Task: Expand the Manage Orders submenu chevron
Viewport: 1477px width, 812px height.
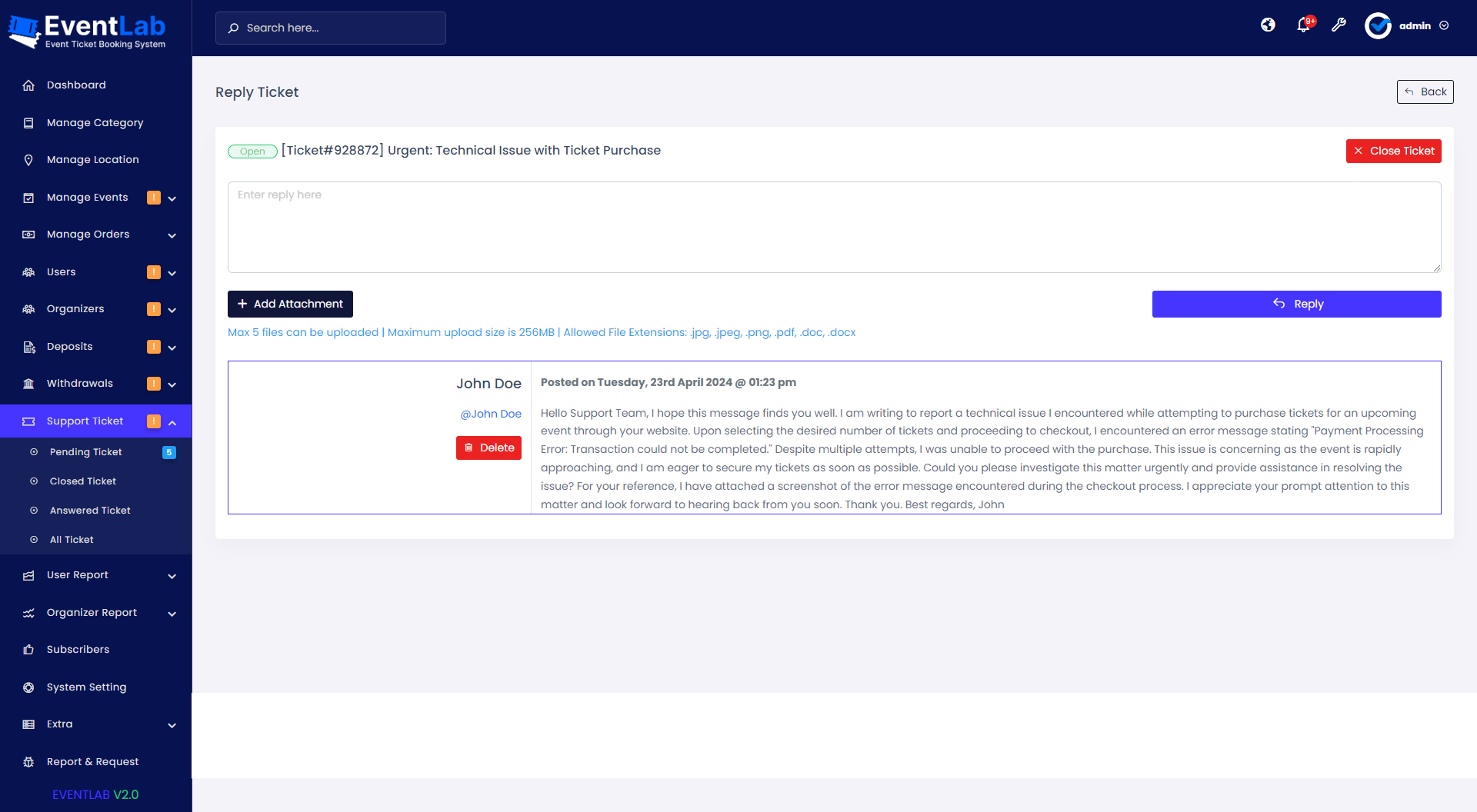Action: click(x=172, y=235)
